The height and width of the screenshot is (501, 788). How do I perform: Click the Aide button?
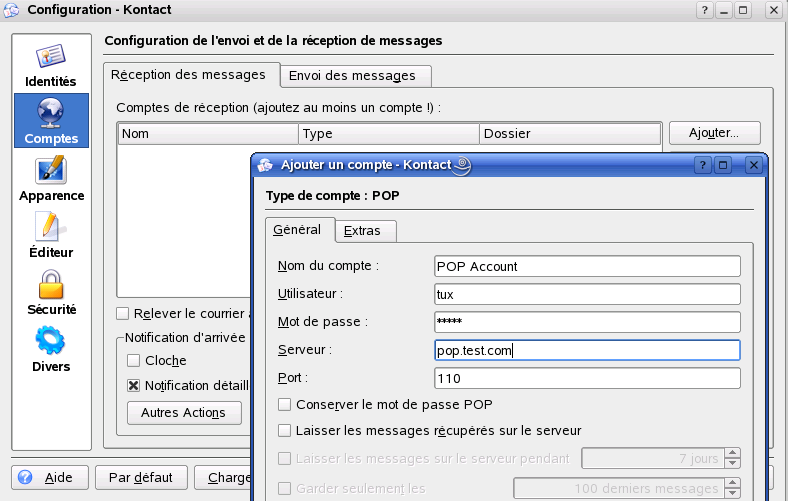(50, 477)
